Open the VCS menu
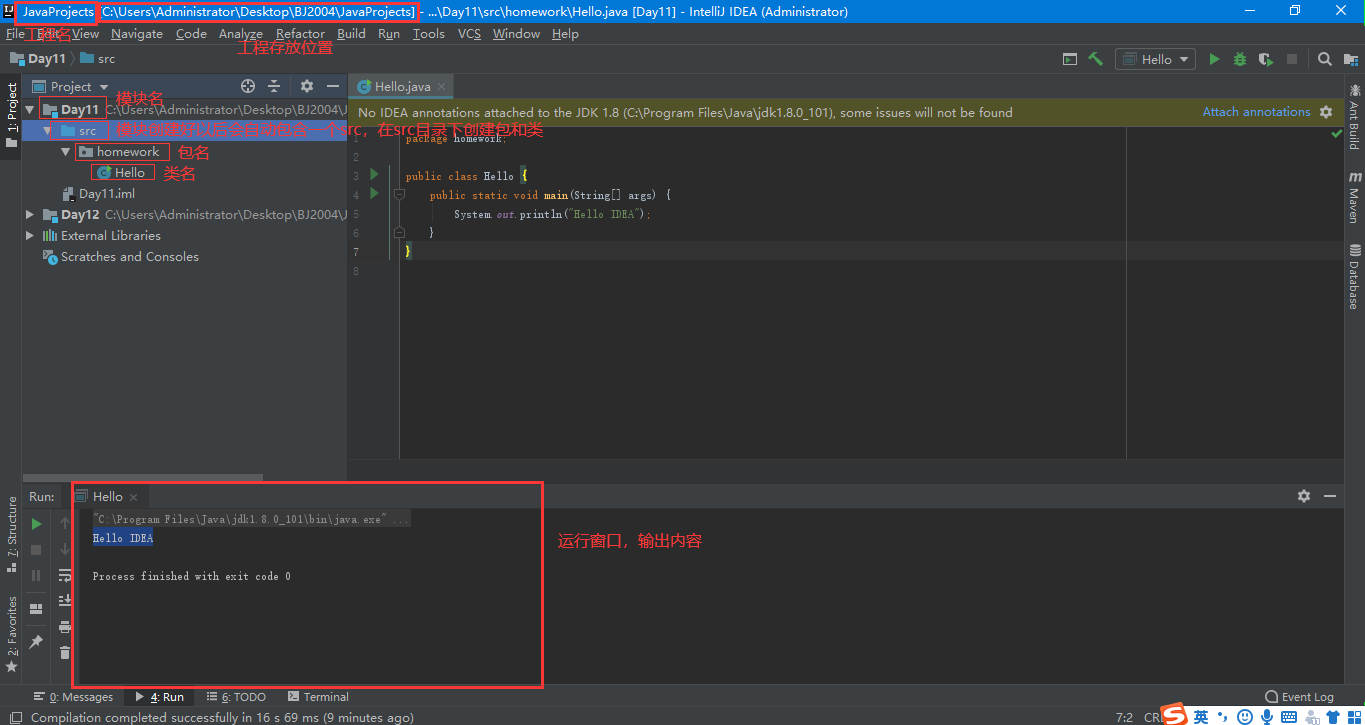 pyautogui.click(x=469, y=33)
